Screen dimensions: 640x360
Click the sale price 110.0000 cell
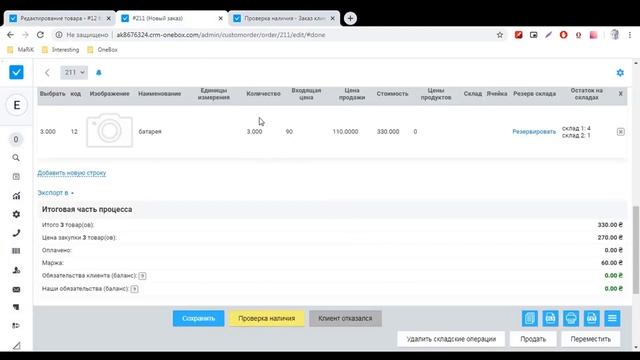(x=345, y=131)
